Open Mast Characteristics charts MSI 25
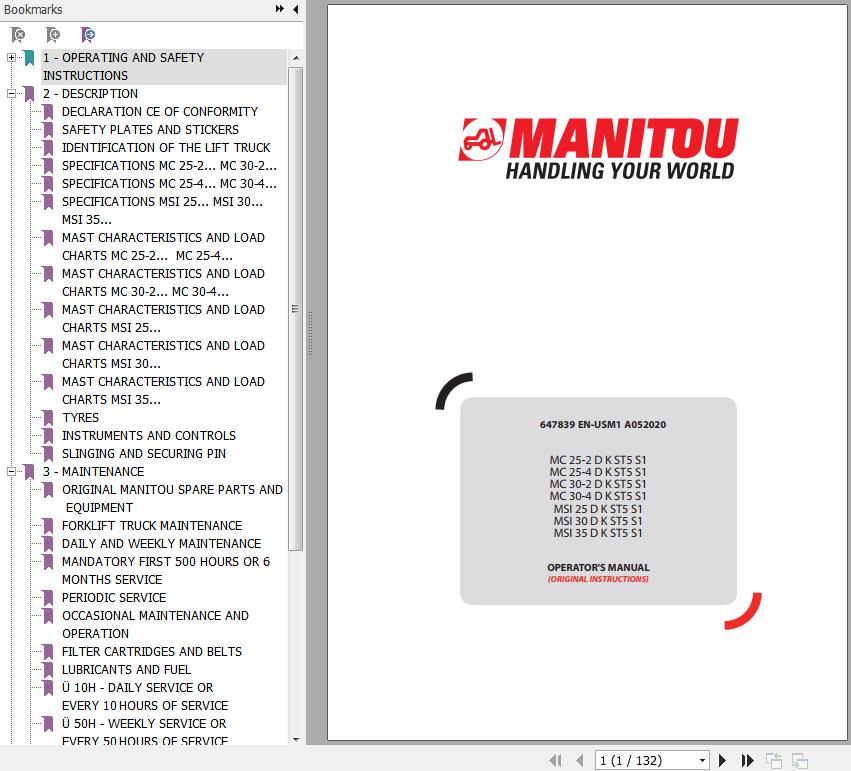Image resolution: width=851 pixels, height=771 pixels. tap(163, 318)
